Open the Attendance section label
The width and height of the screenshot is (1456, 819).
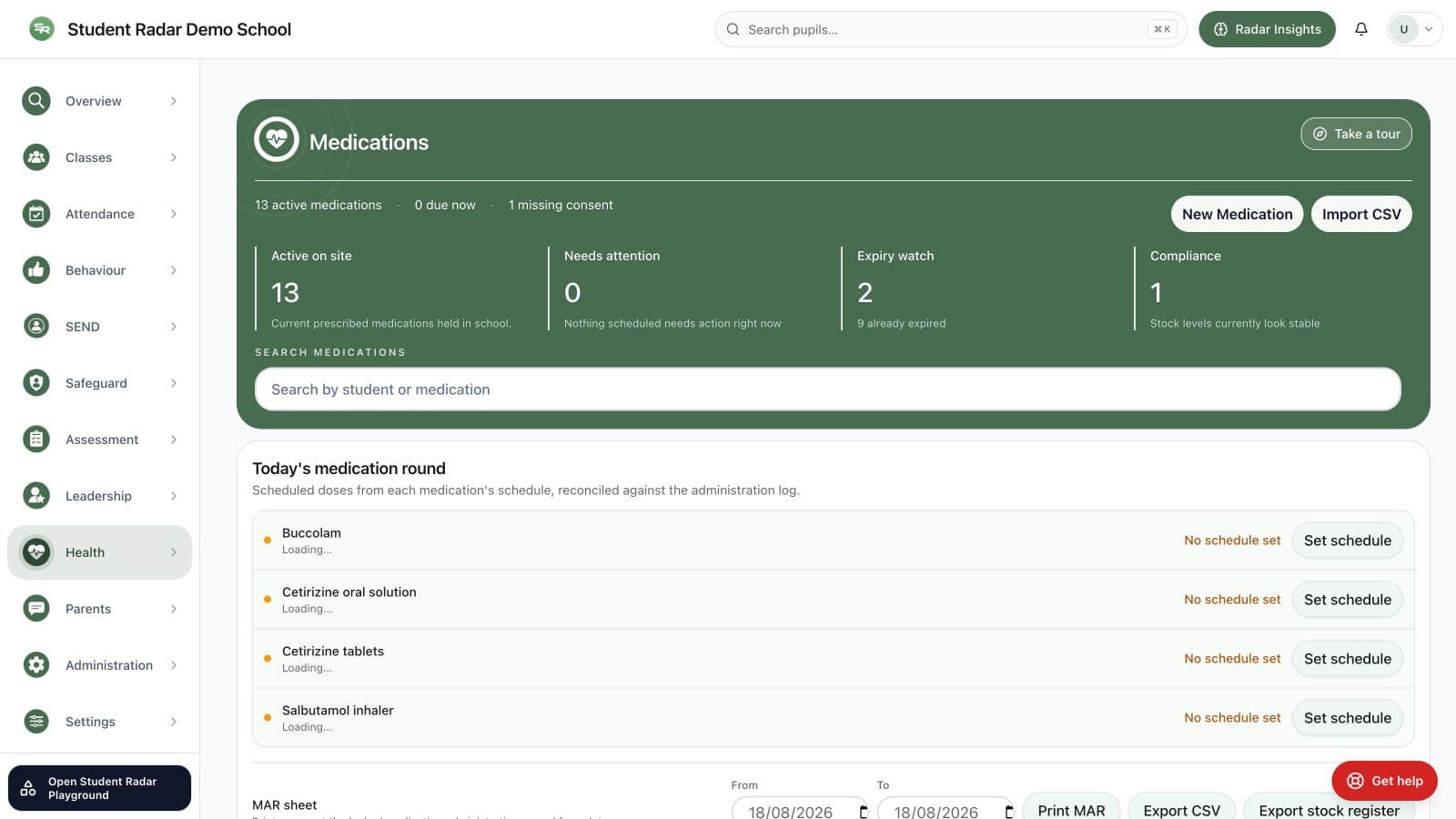100,214
